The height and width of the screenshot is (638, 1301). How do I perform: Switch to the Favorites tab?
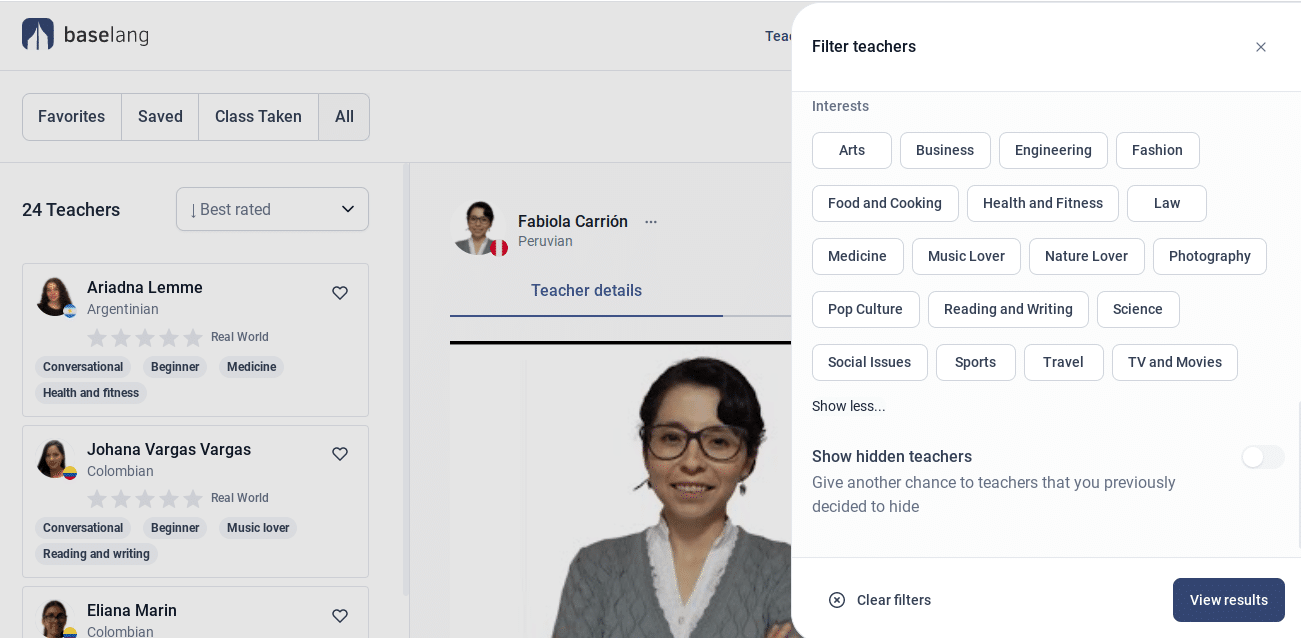(x=72, y=117)
